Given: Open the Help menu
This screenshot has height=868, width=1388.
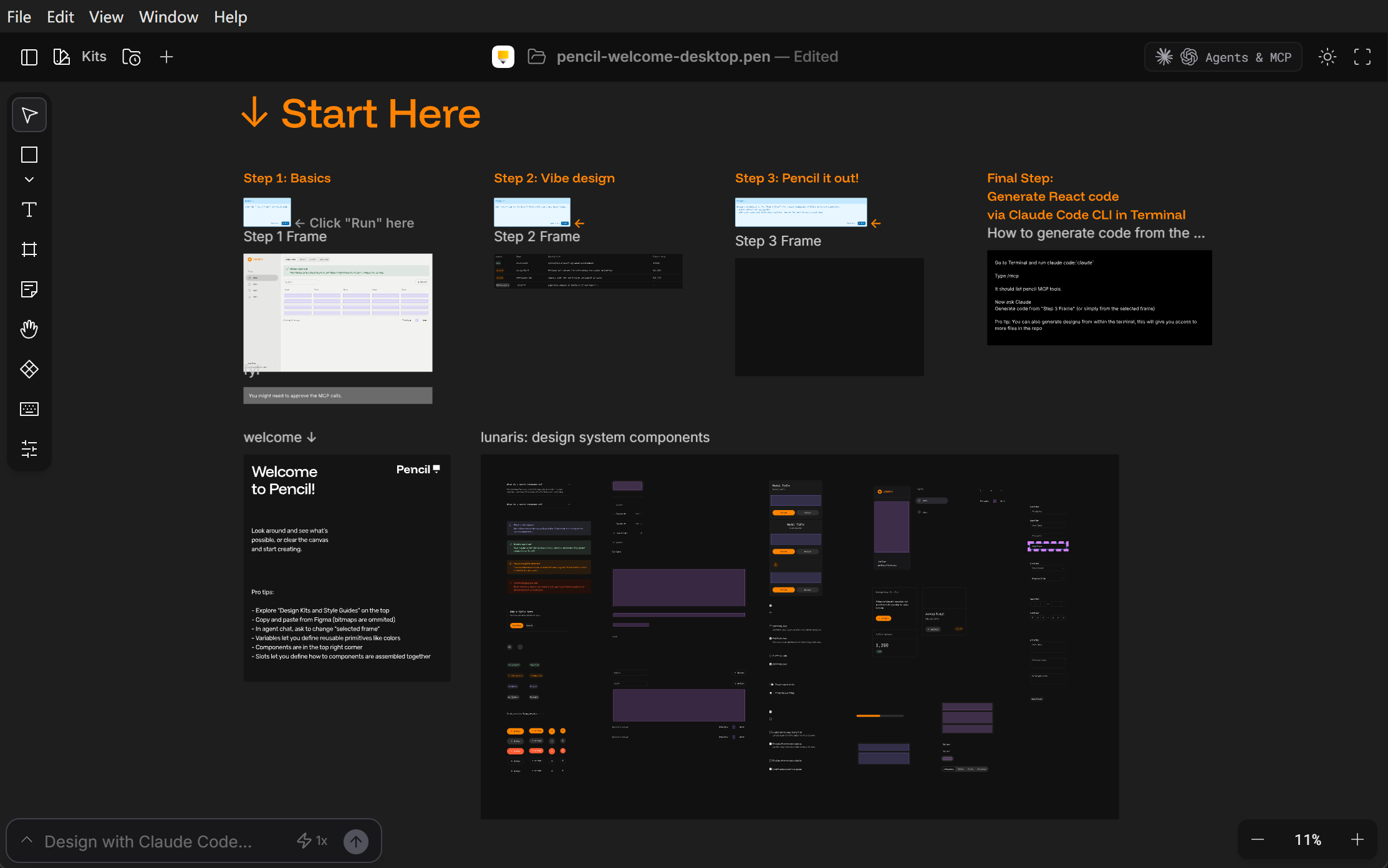Looking at the screenshot, I should click(231, 17).
